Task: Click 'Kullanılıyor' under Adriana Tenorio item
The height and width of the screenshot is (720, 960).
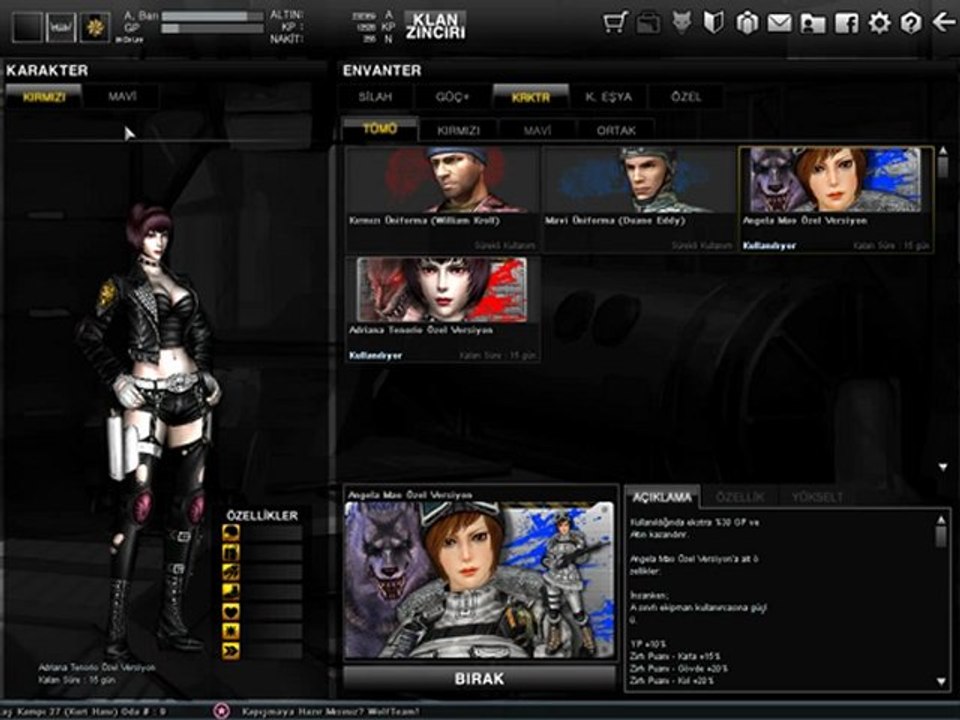Action: tap(375, 355)
